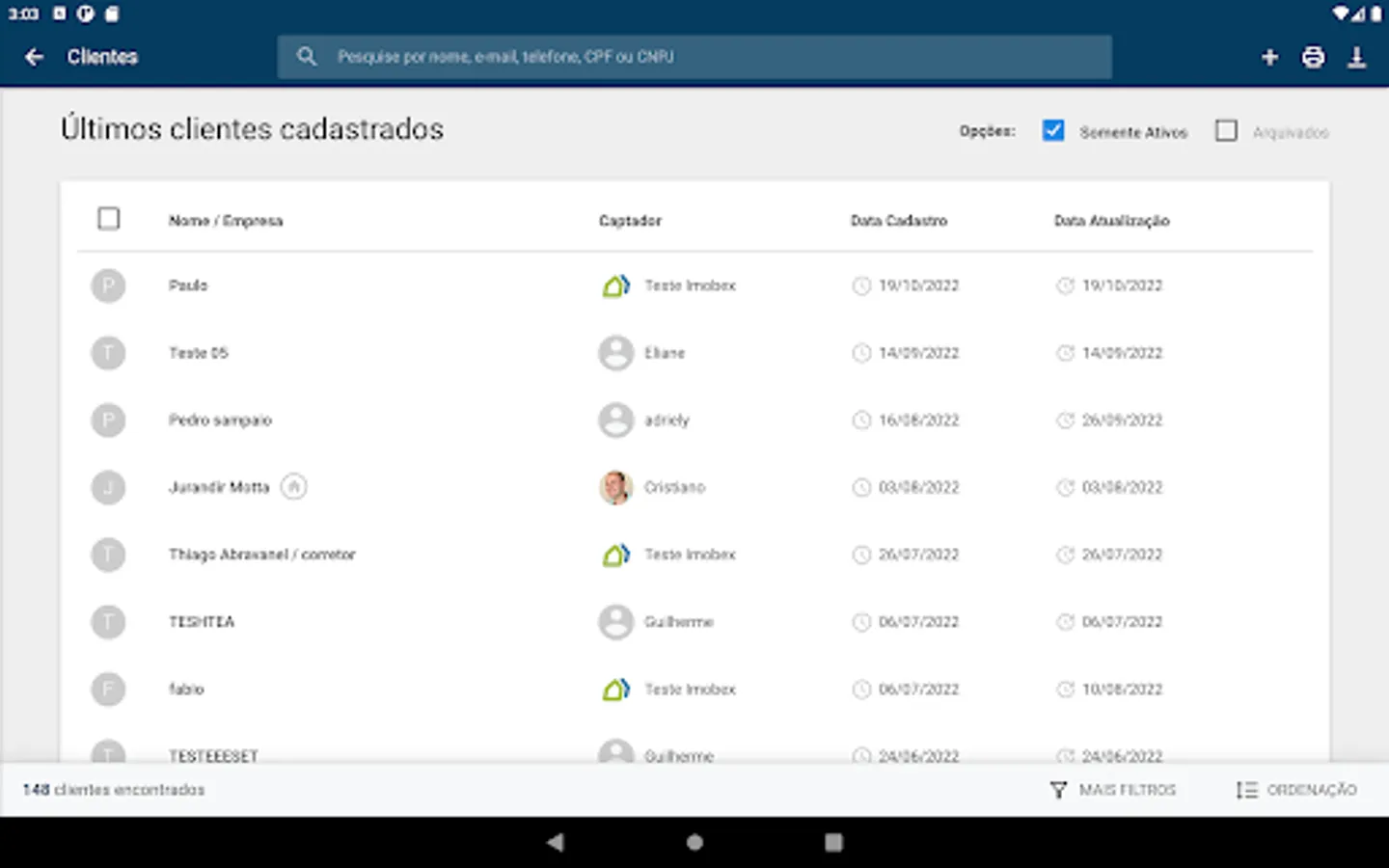The width and height of the screenshot is (1389, 868).
Task: Click the registration clock icon in Pedro sampaio's row
Action: tap(861, 420)
